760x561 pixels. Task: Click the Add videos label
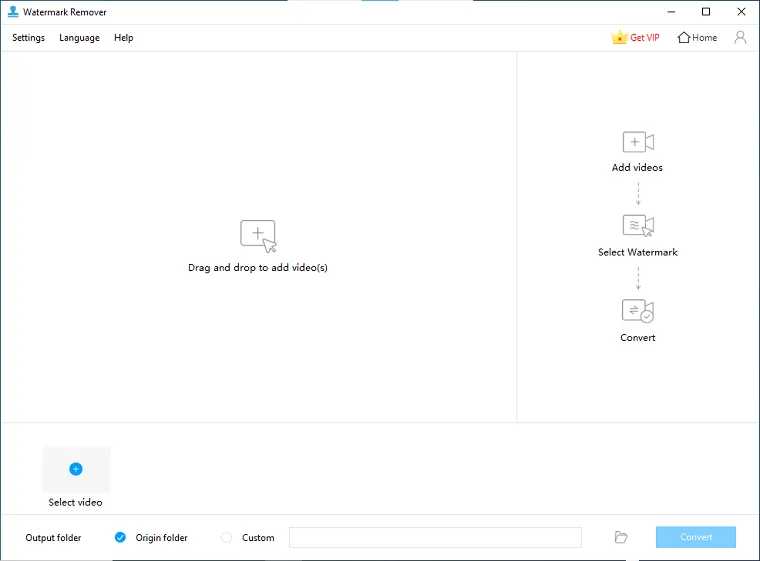637,167
